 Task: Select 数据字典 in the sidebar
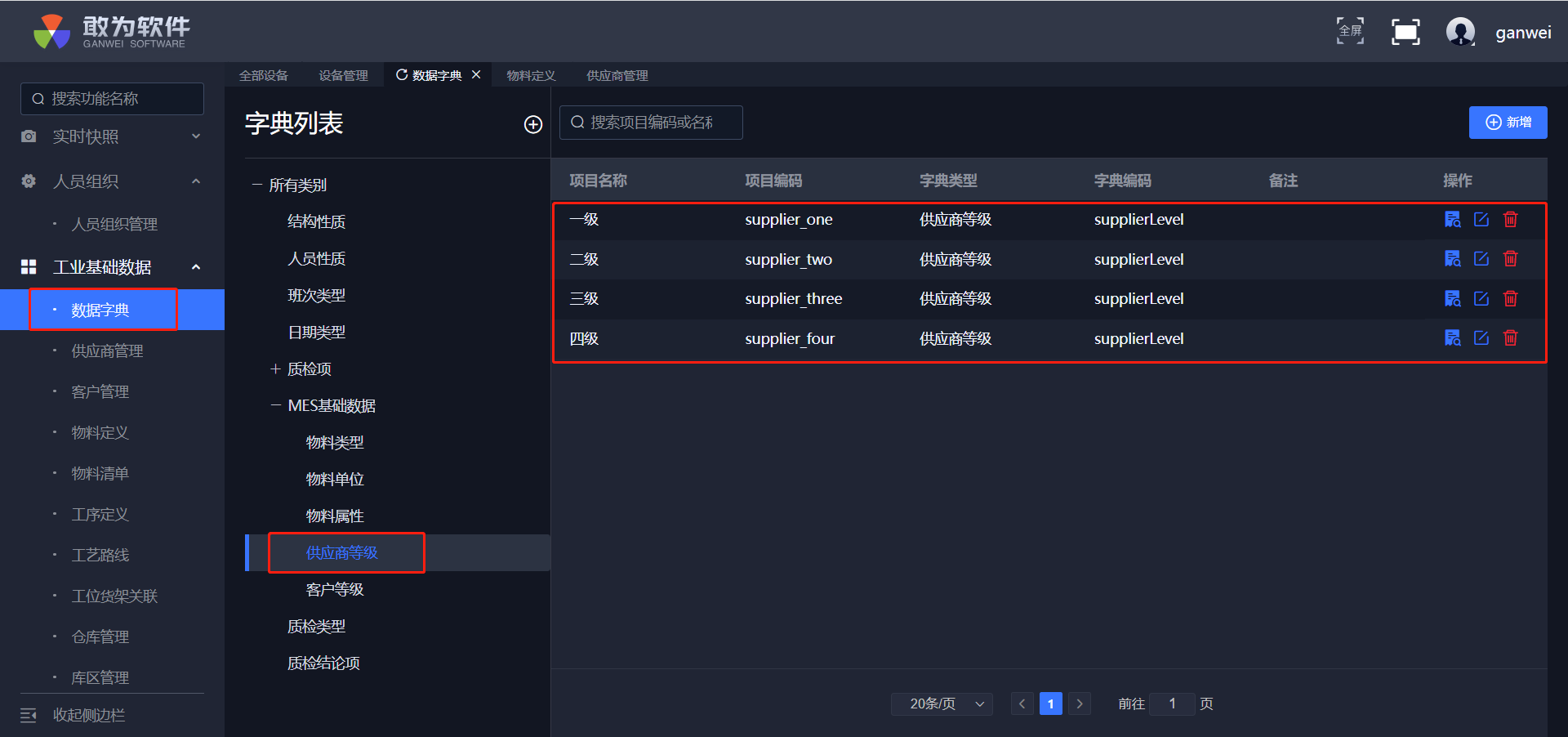coord(112,310)
